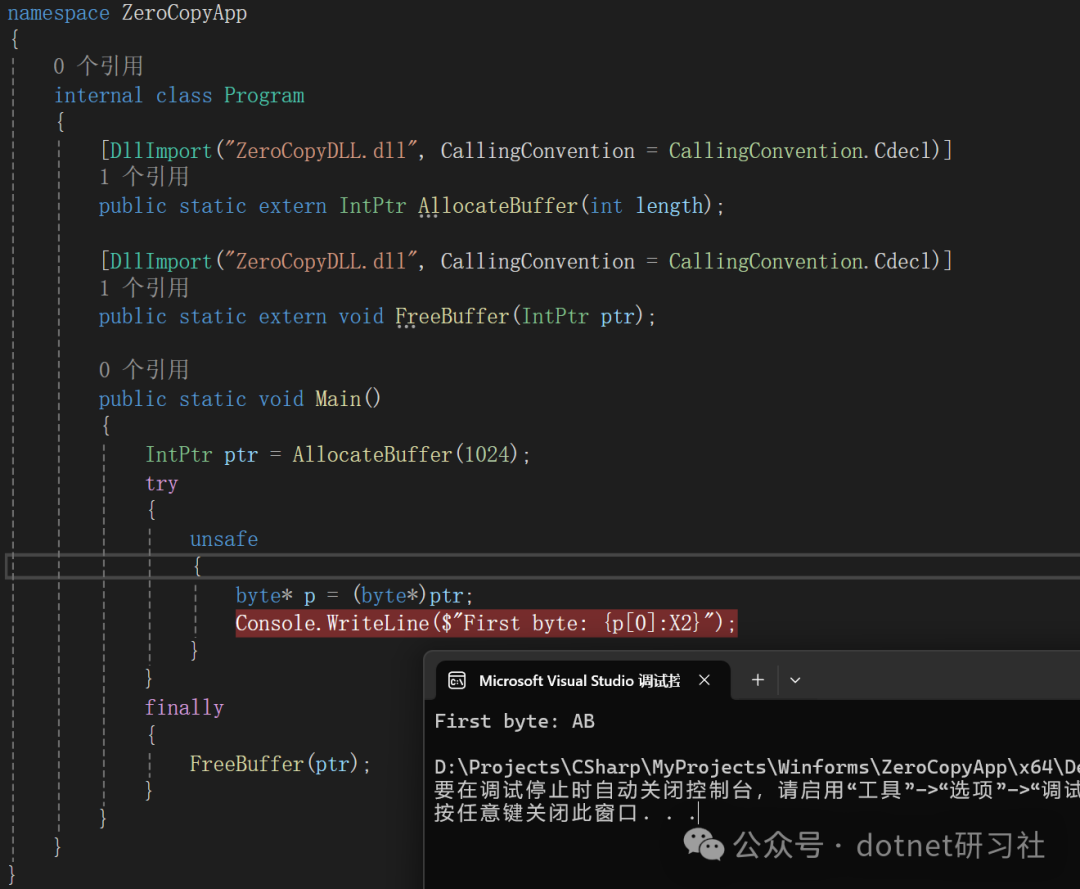The image size is (1080, 889).
Task: Open the 1 个引用 code lens above AllocateBuffer declaration
Action: point(143,177)
